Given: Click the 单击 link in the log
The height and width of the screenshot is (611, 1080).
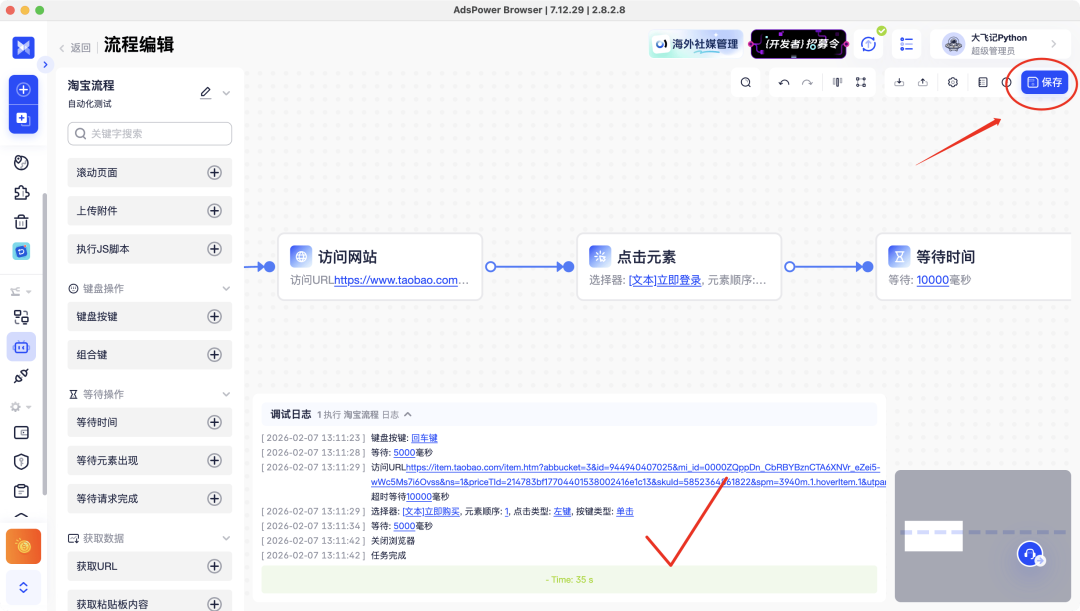Looking at the screenshot, I should point(625,511).
